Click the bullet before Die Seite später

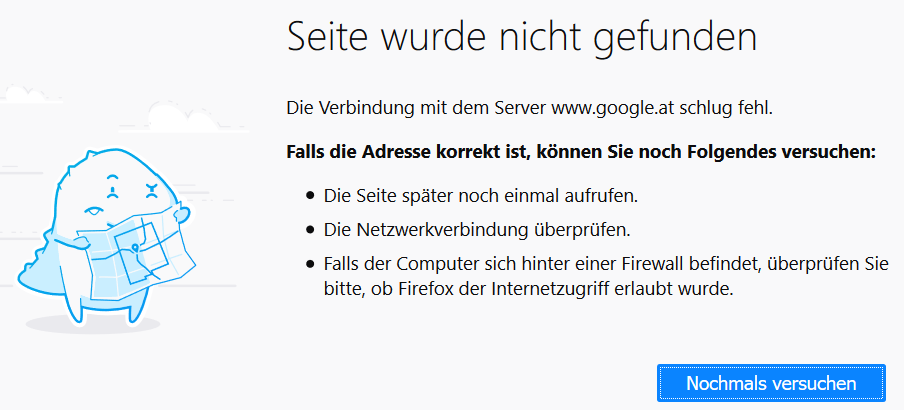click(311, 196)
